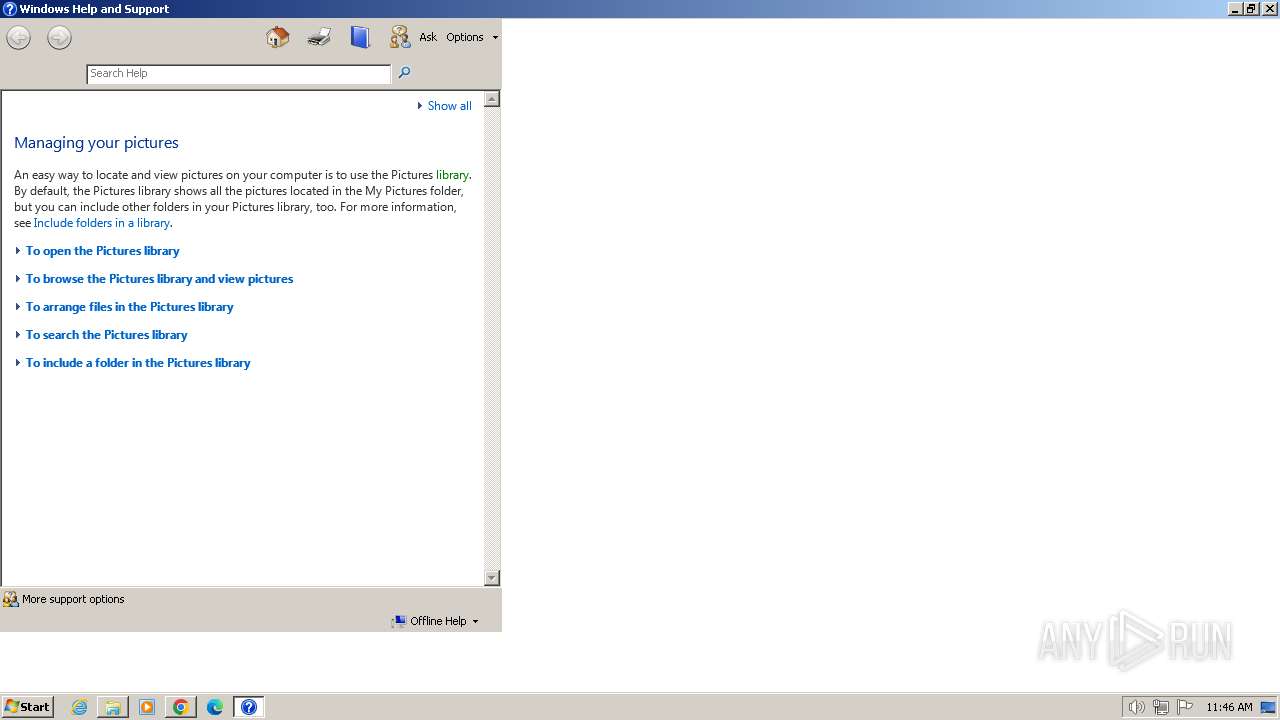This screenshot has height=720, width=1280.
Task: Expand To browse the Pictures library and view pictures
Action: (159, 279)
